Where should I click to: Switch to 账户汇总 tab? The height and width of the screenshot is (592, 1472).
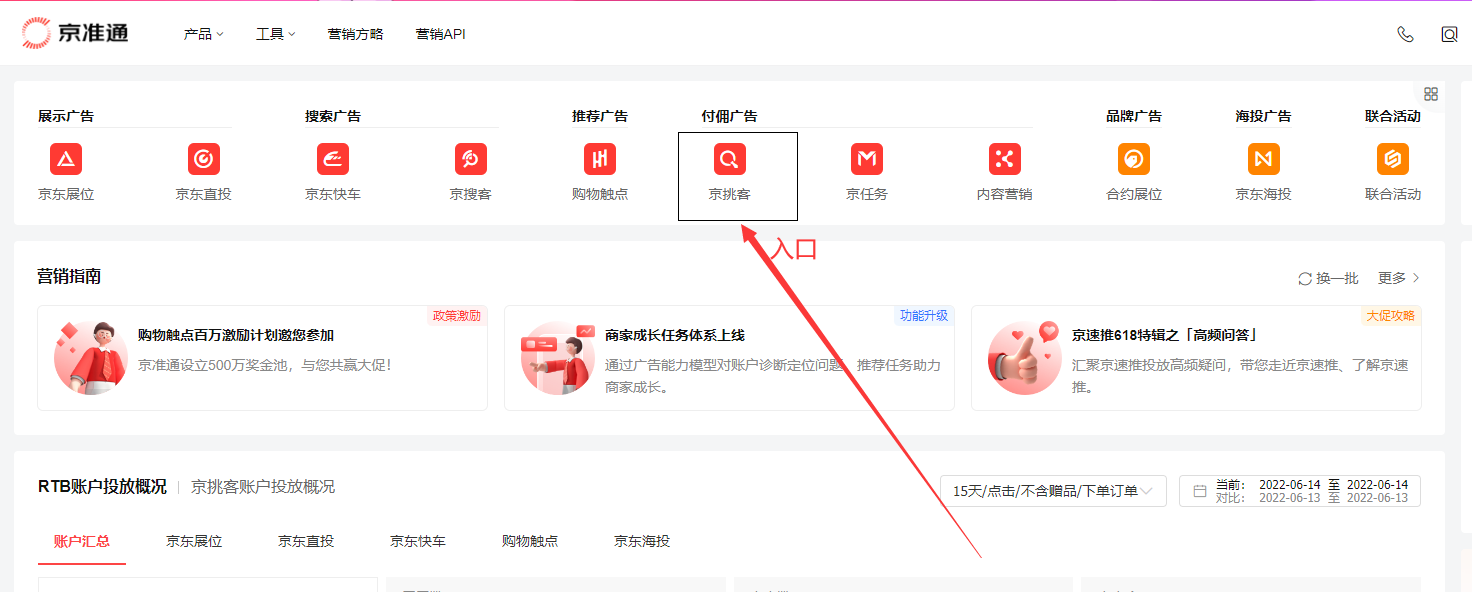tap(82, 541)
